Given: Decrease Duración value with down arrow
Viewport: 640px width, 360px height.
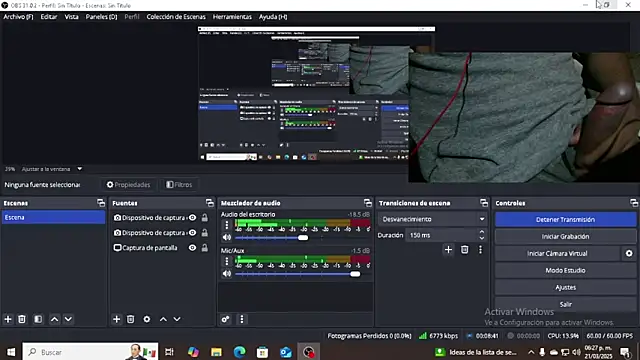Looking at the screenshot, I should [x=482, y=238].
